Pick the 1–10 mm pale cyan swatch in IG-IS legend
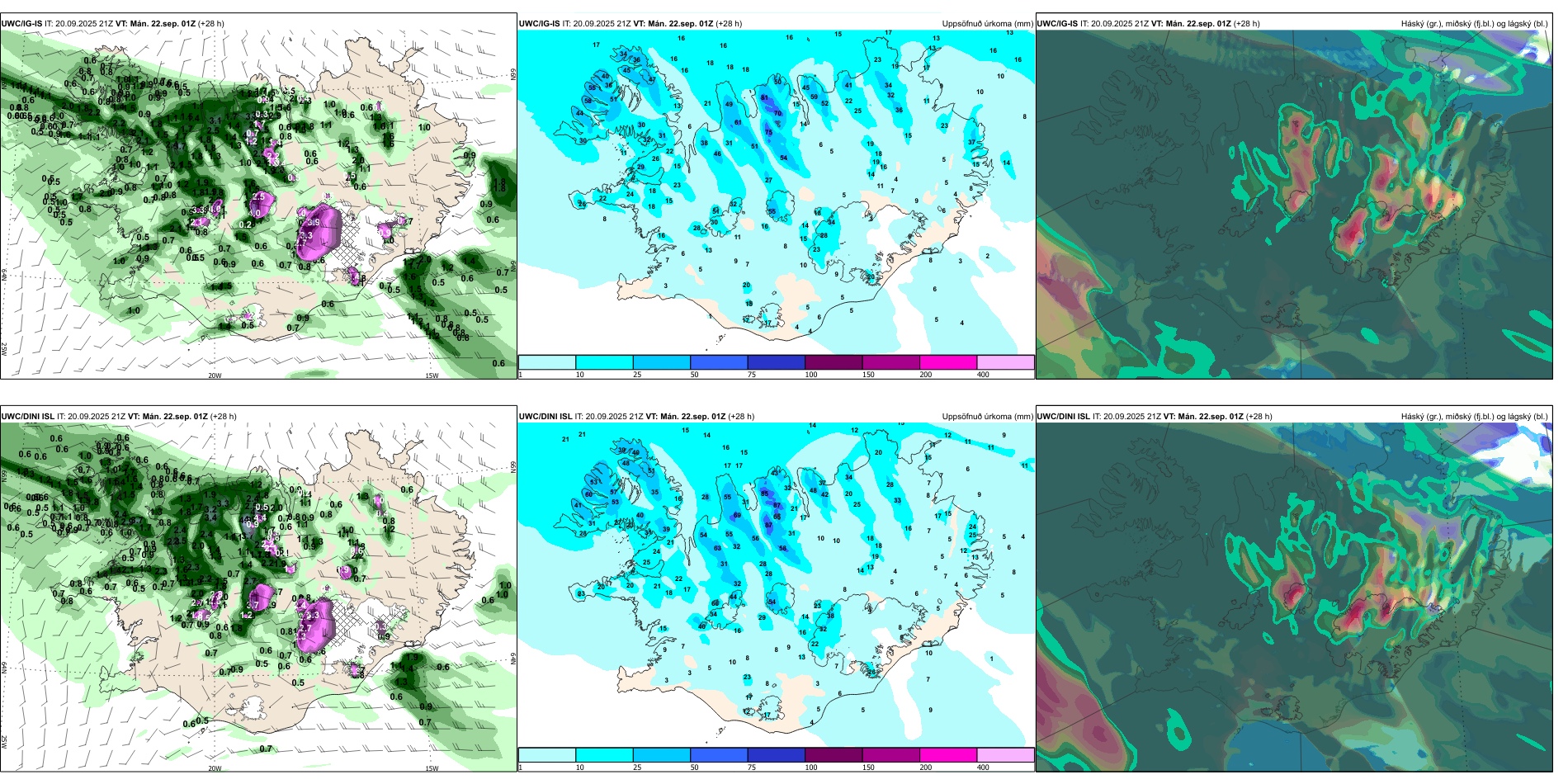This screenshot has width=1568, height=784. 547,362
